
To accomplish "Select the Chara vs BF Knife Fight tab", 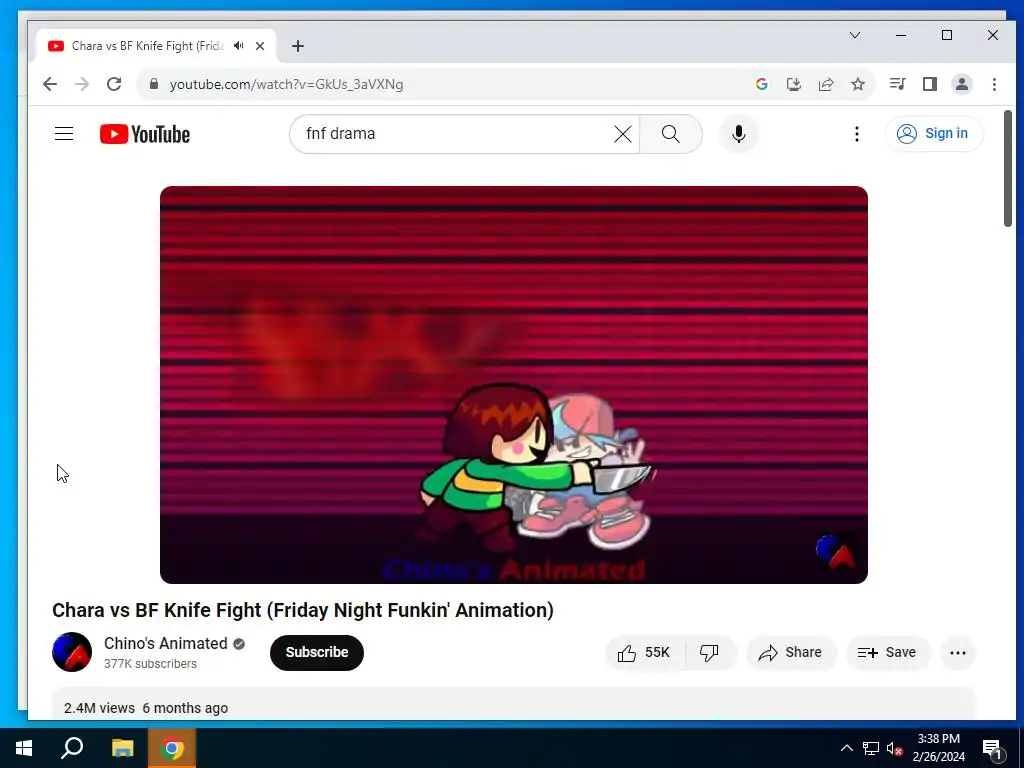I will click(148, 46).
